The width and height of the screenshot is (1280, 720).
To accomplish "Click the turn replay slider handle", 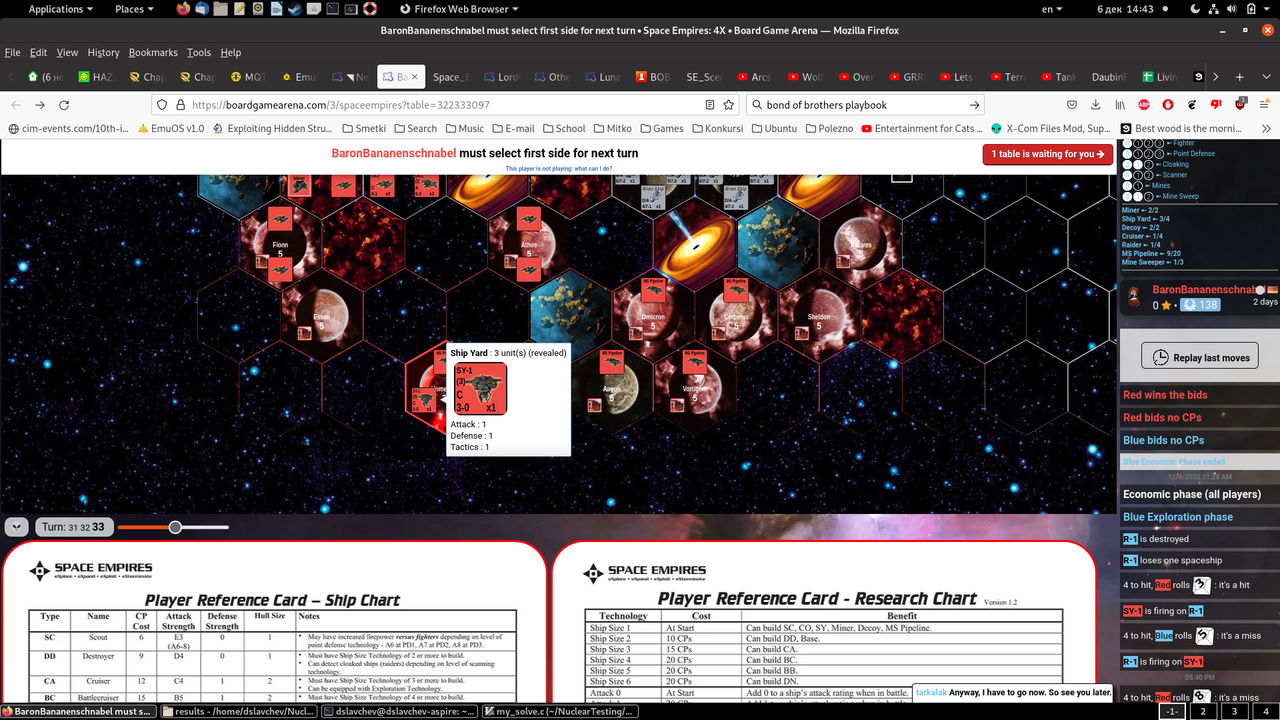I will (175, 527).
